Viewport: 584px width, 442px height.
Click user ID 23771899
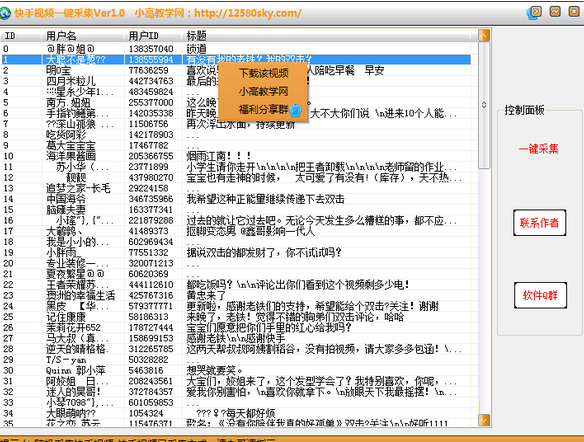coord(148,167)
